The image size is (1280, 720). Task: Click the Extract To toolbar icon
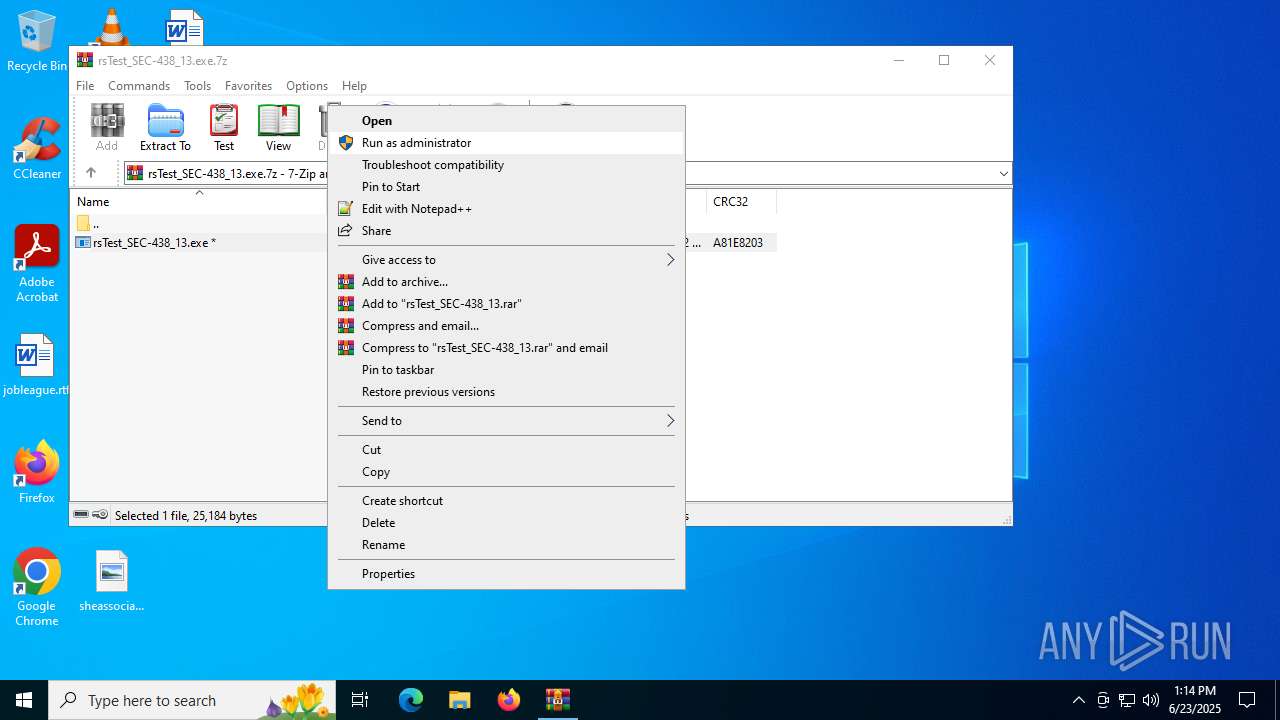165,128
